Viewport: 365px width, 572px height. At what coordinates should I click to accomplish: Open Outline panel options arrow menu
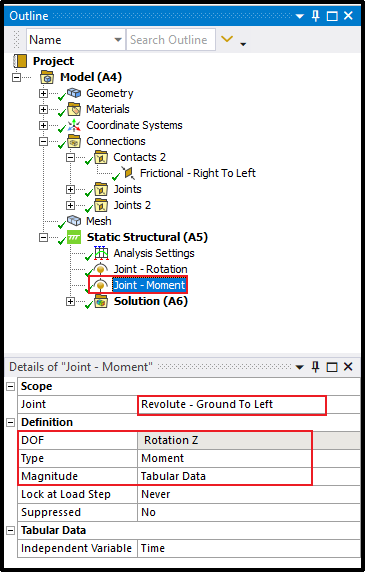(300, 16)
